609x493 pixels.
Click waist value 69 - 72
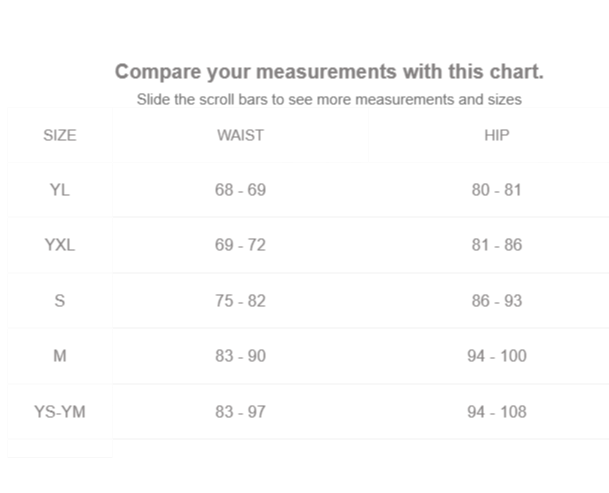pos(240,245)
